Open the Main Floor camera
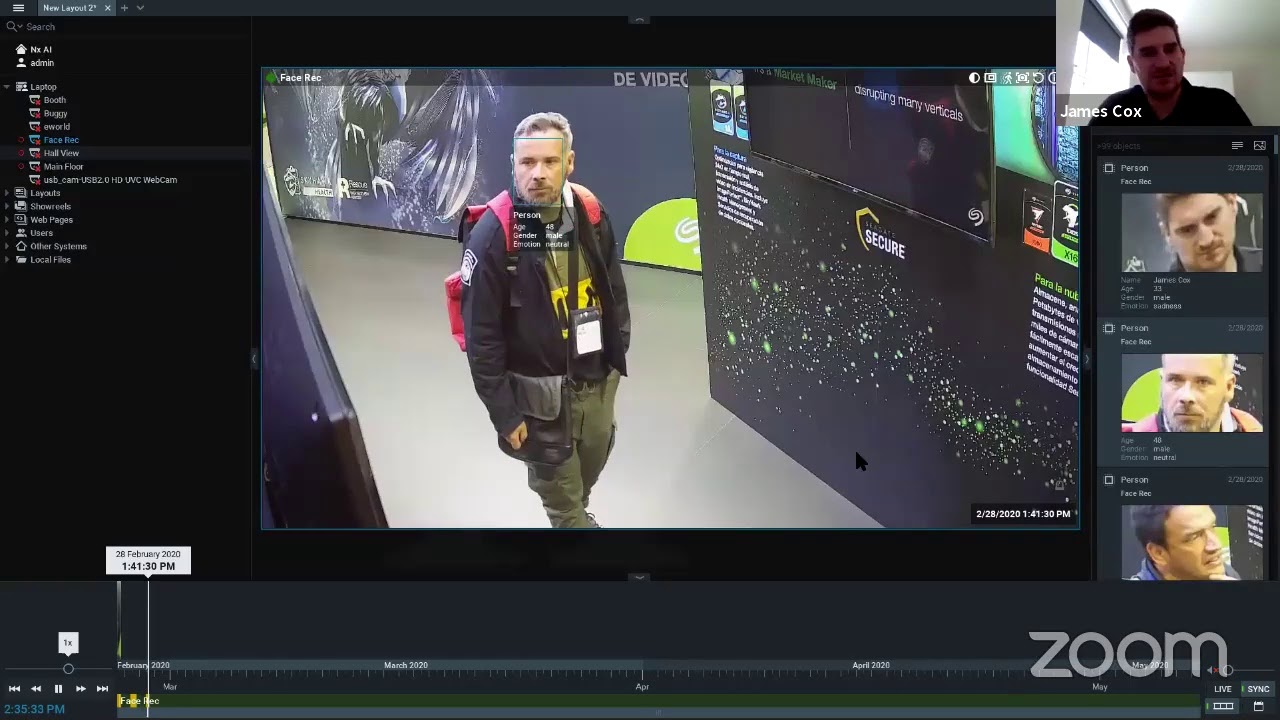This screenshot has width=1280, height=720. [63, 167]
